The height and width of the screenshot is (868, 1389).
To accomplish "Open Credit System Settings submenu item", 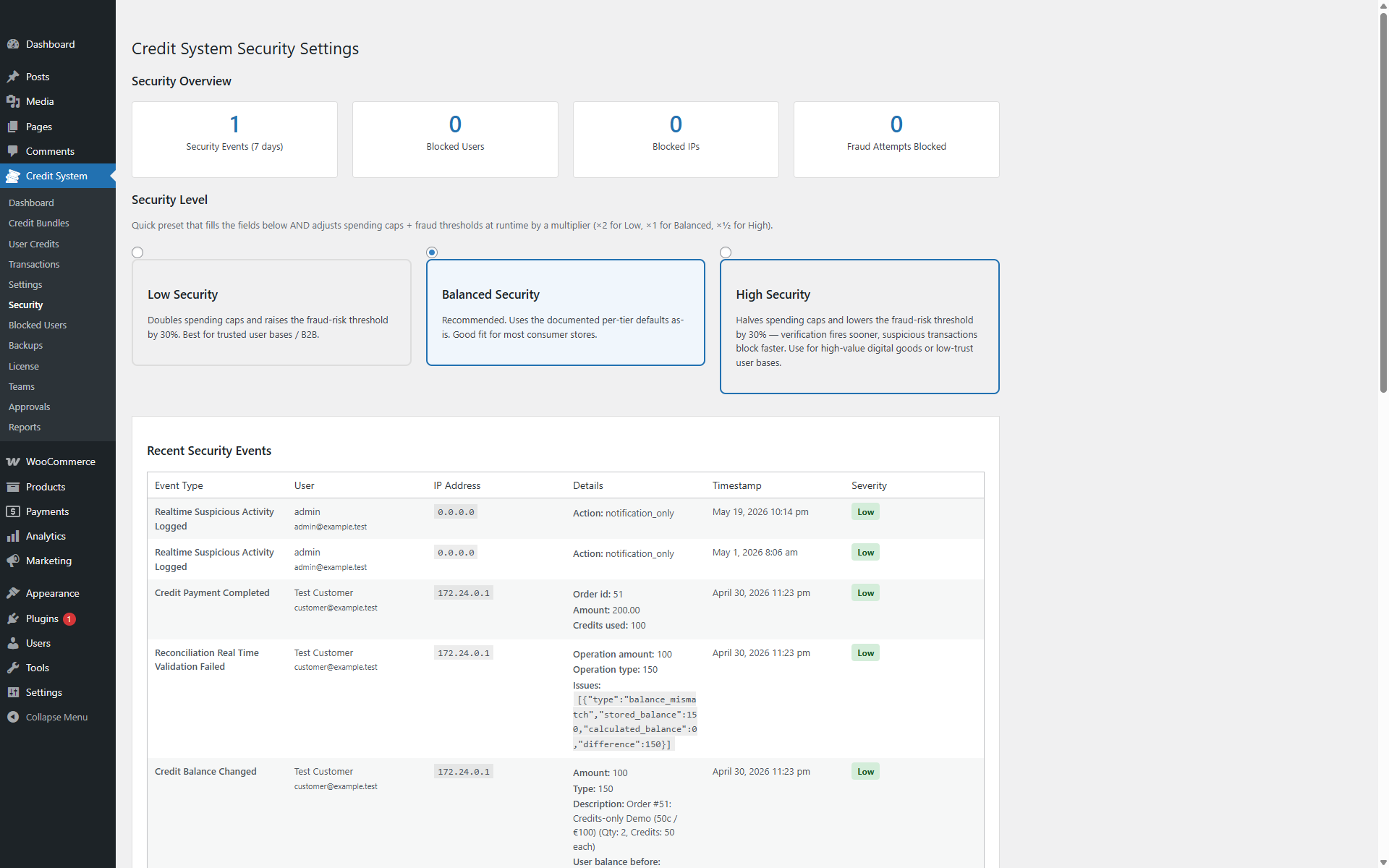I will point(25,285).
